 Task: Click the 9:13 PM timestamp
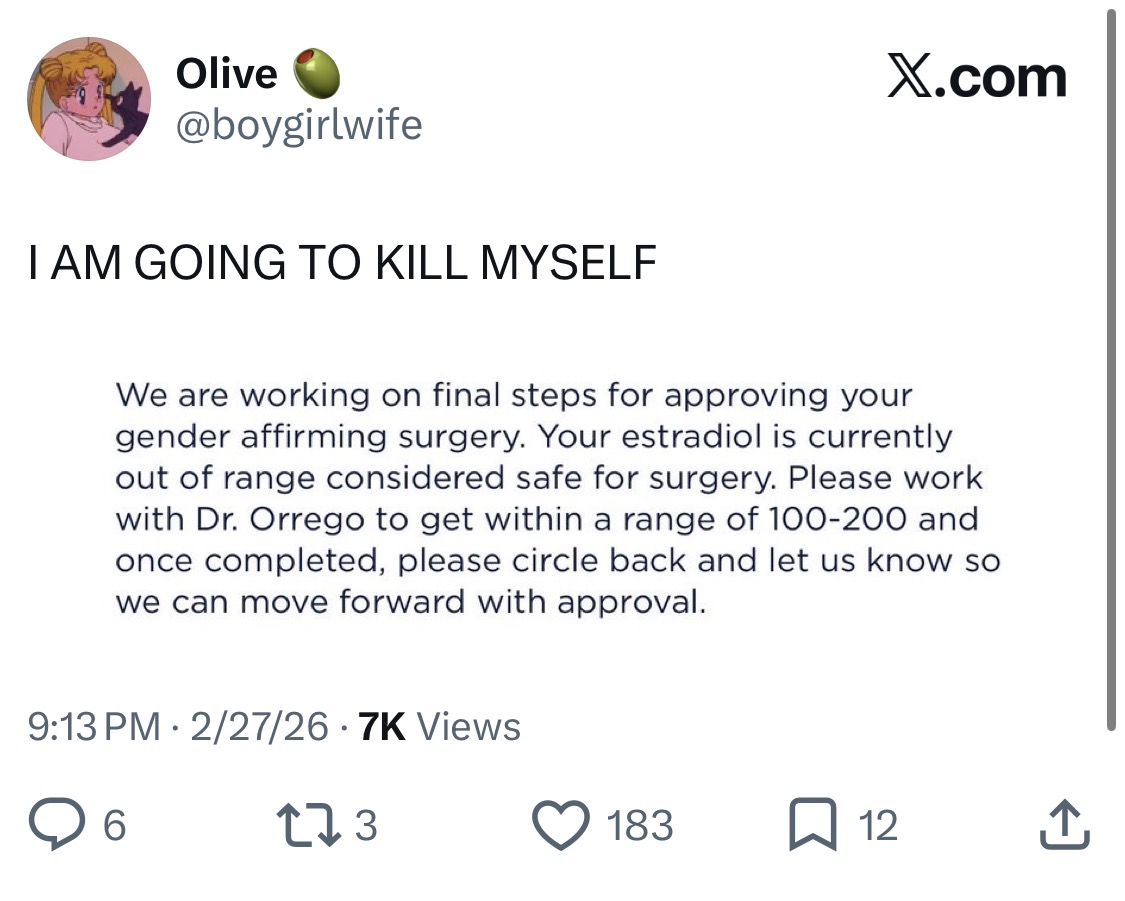pos(94,727)
